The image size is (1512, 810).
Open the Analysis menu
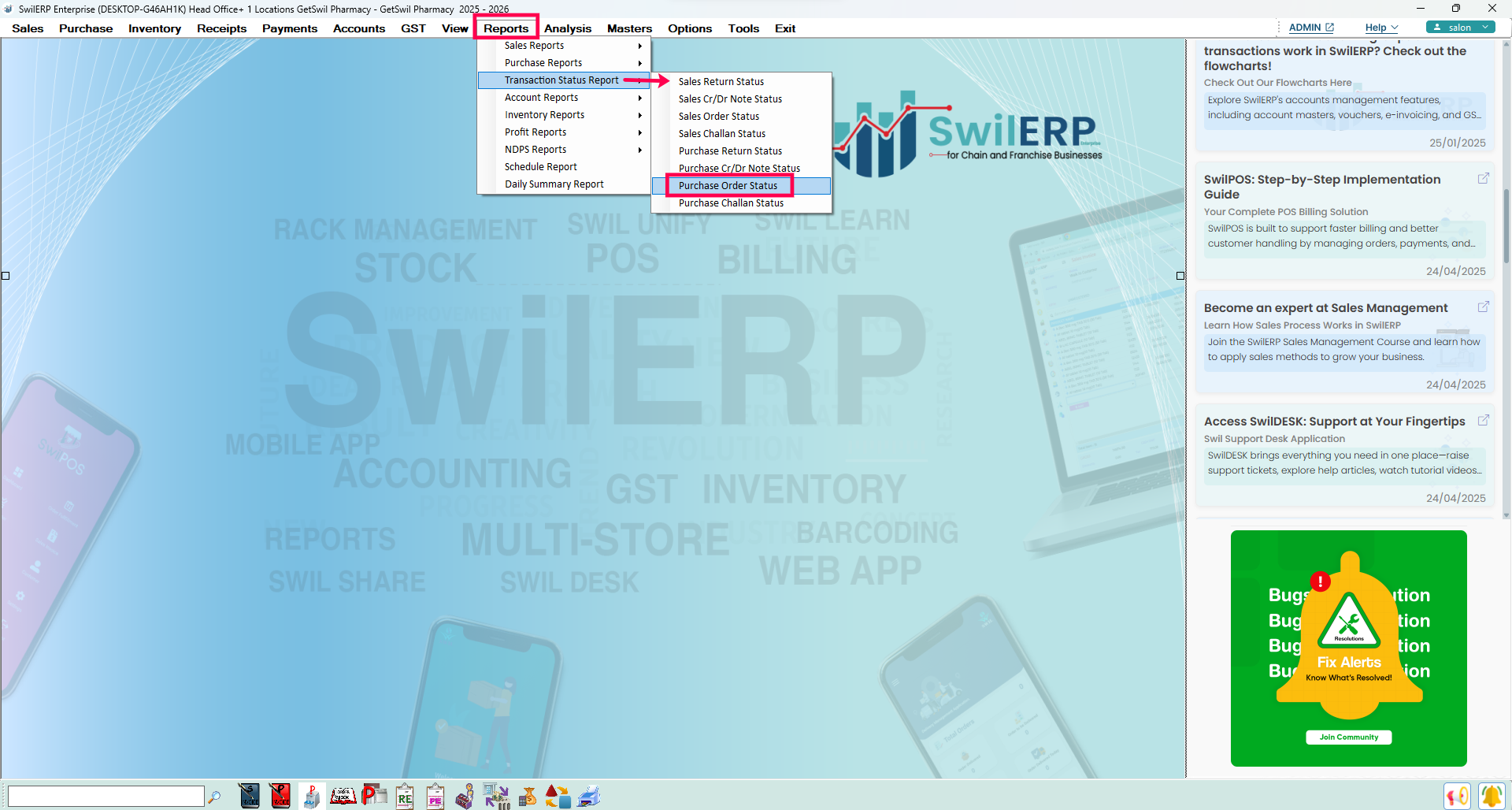coord(568,28)
